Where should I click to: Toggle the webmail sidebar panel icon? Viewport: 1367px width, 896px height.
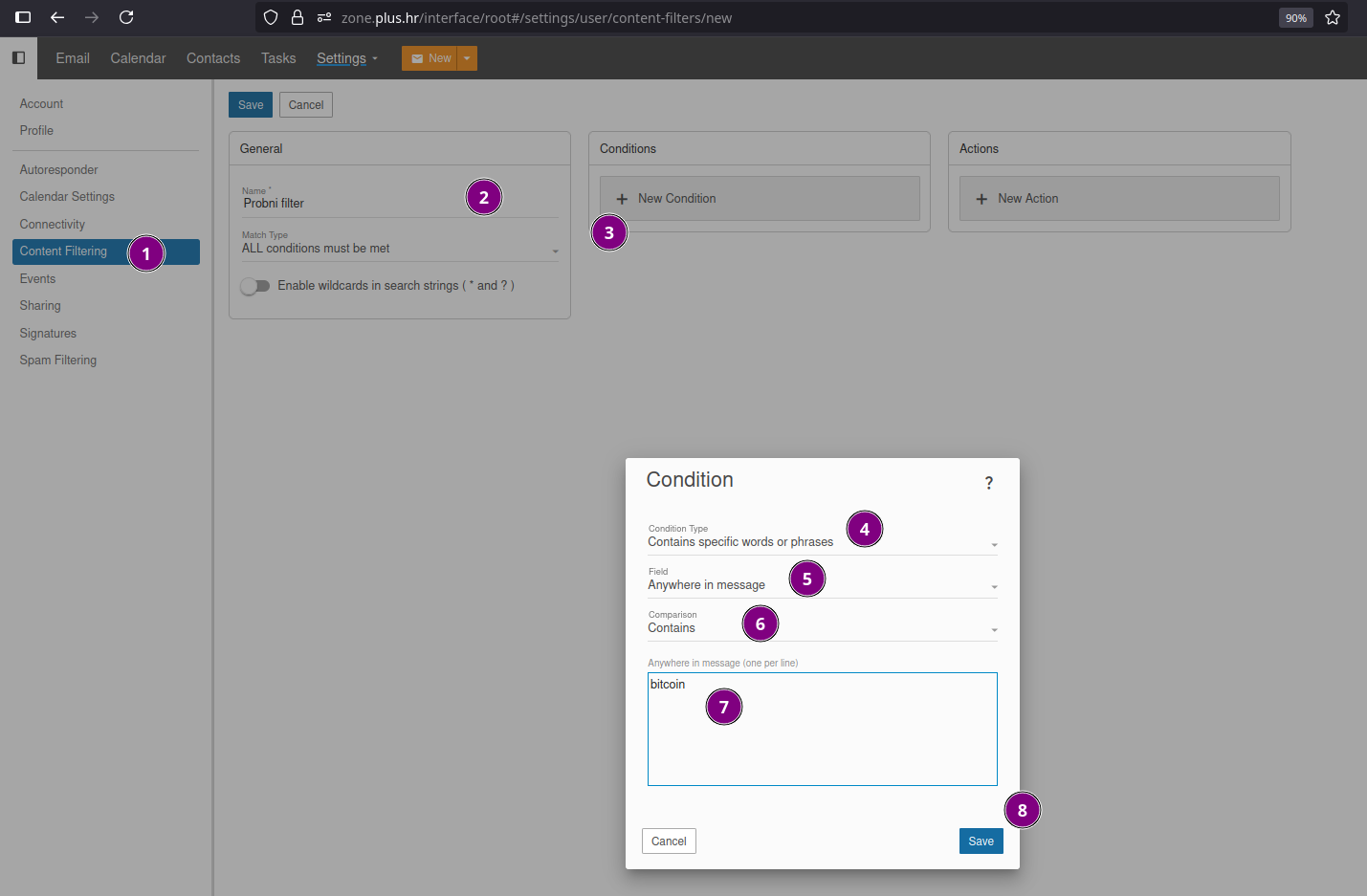pos(18,57)
